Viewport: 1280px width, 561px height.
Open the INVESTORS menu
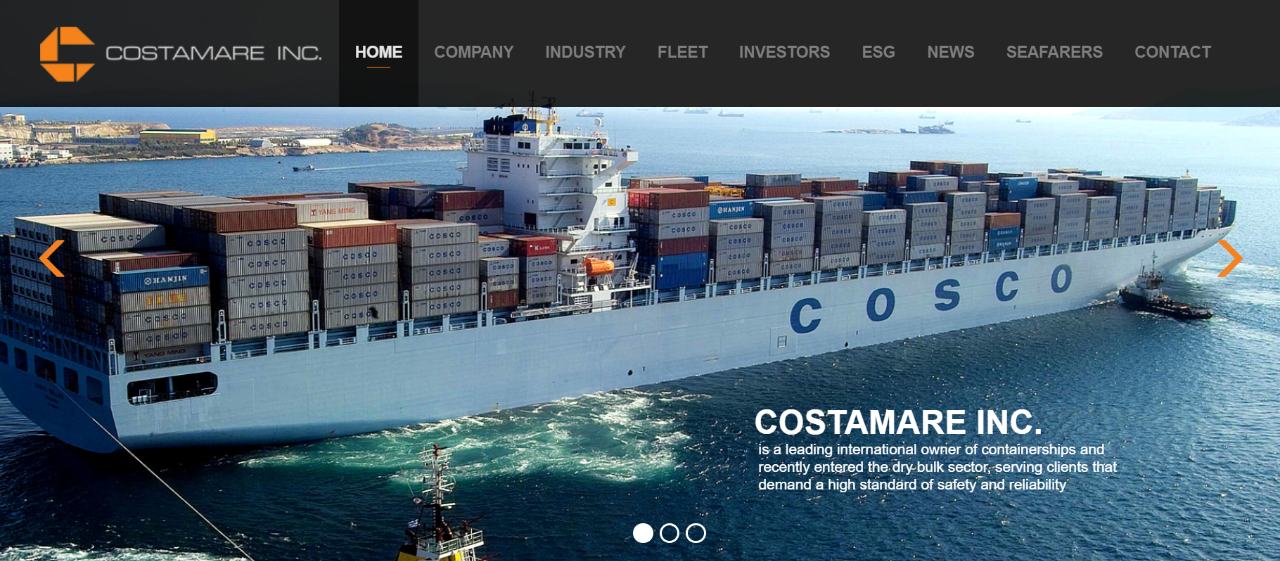(x=785, y=53)
